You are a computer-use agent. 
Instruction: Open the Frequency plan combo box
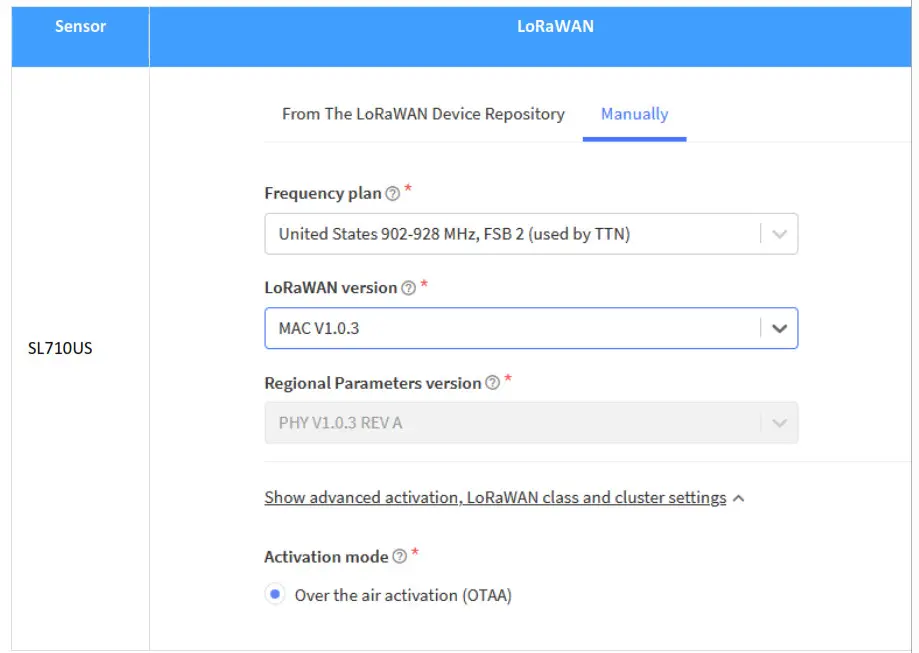[x=510, y=234]
